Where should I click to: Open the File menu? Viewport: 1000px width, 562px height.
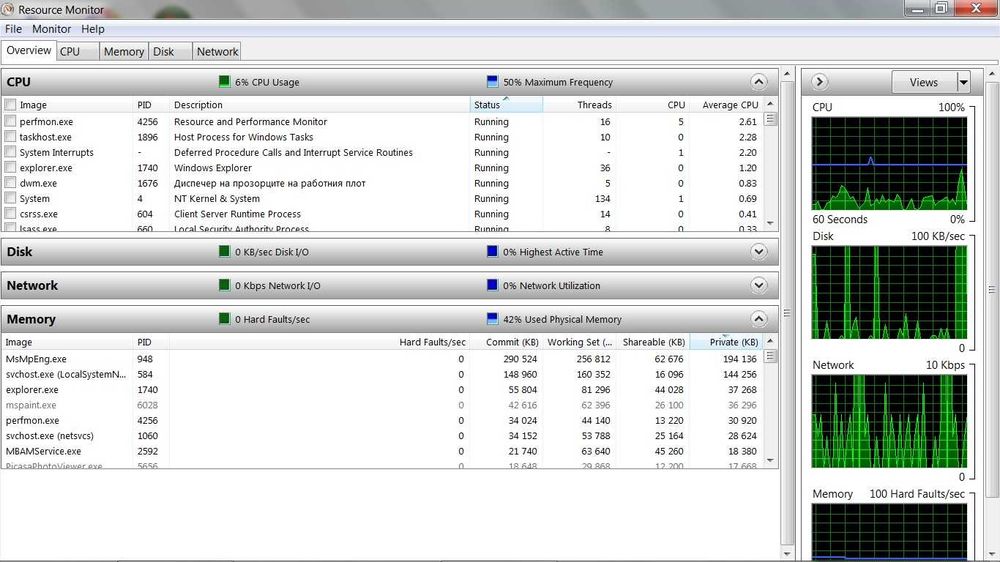[13, 29]
